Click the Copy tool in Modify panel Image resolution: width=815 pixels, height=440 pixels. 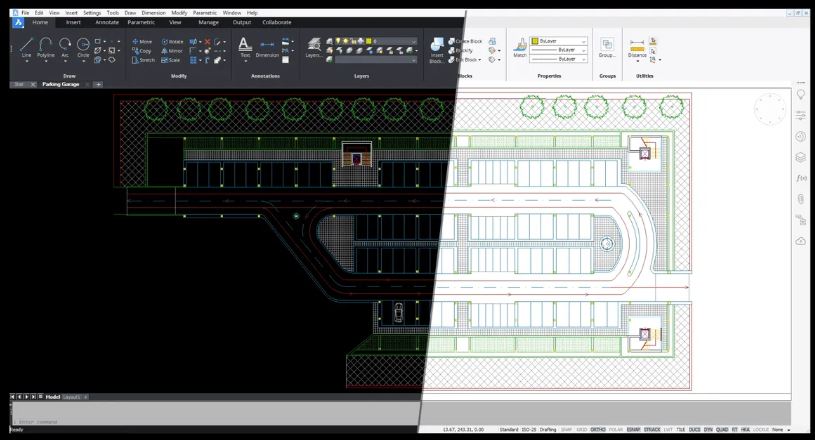pos(141,51)
